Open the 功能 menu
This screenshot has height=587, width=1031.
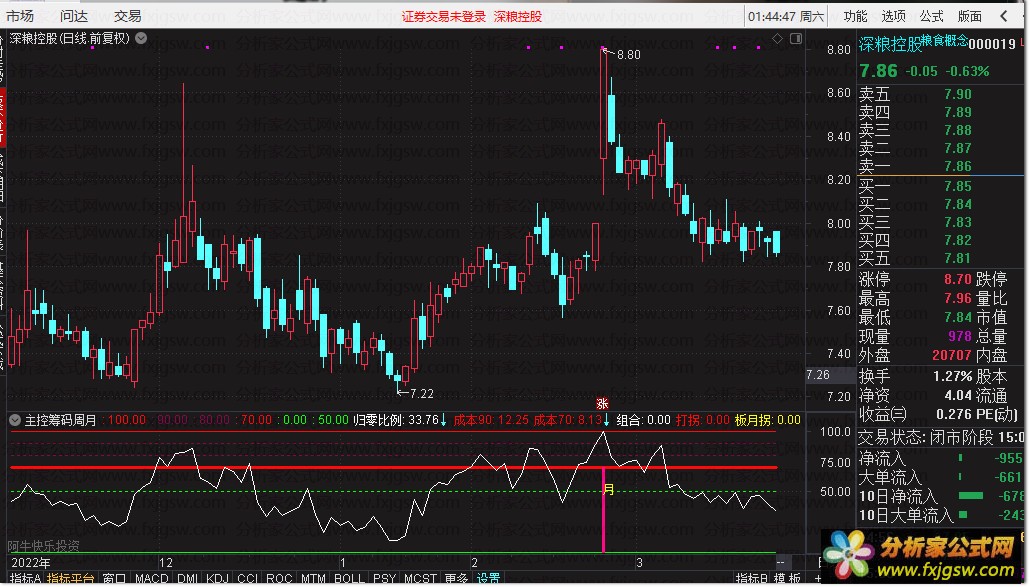[855, 16]
